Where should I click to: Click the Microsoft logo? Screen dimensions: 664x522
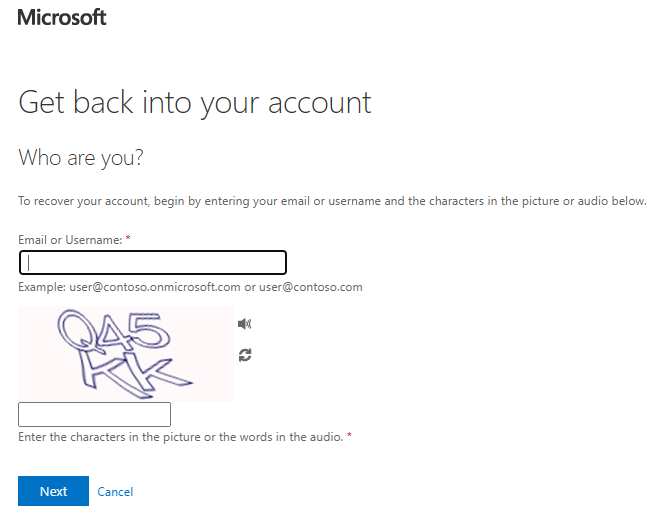(x=62, y=17)
